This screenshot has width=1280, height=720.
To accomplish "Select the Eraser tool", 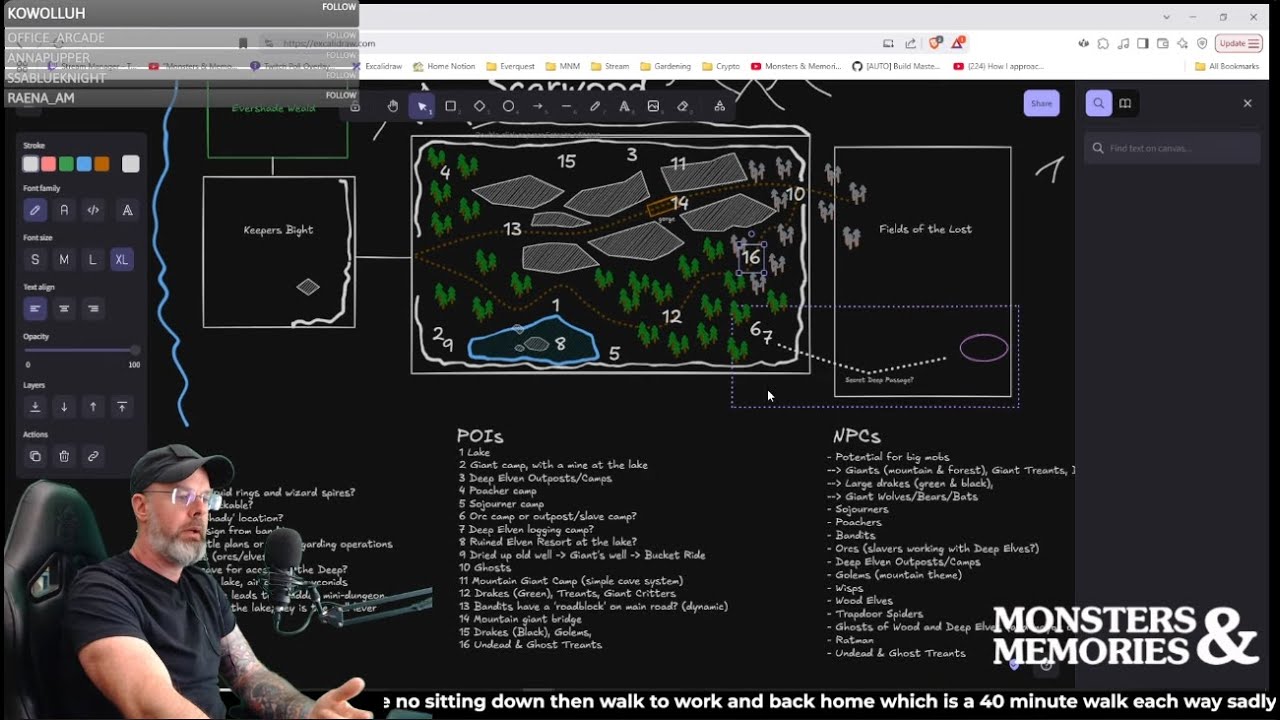I will [x=683, y=106].
